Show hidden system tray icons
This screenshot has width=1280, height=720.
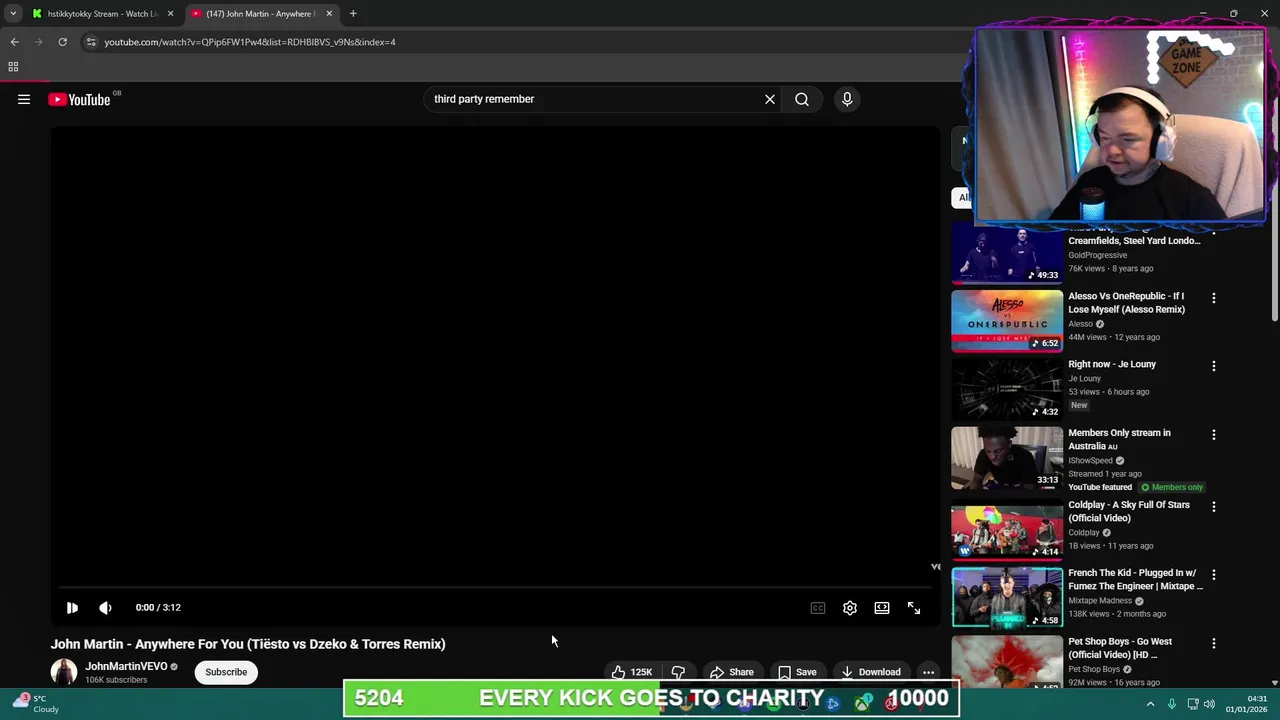[1150, 704]
